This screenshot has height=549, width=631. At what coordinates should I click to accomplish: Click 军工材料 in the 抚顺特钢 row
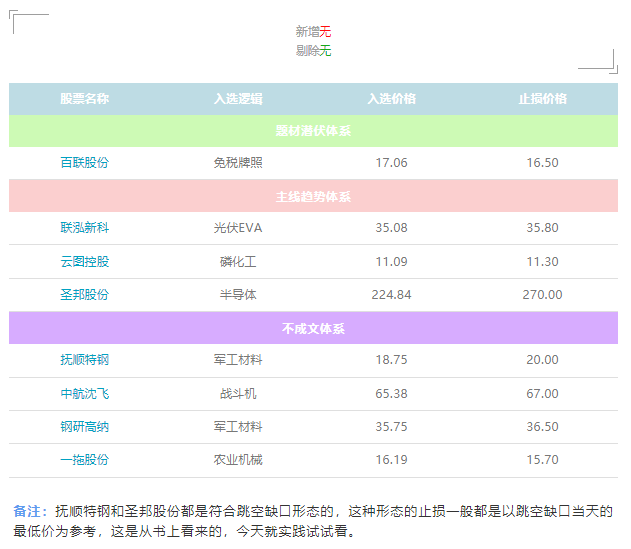[238, 359]
